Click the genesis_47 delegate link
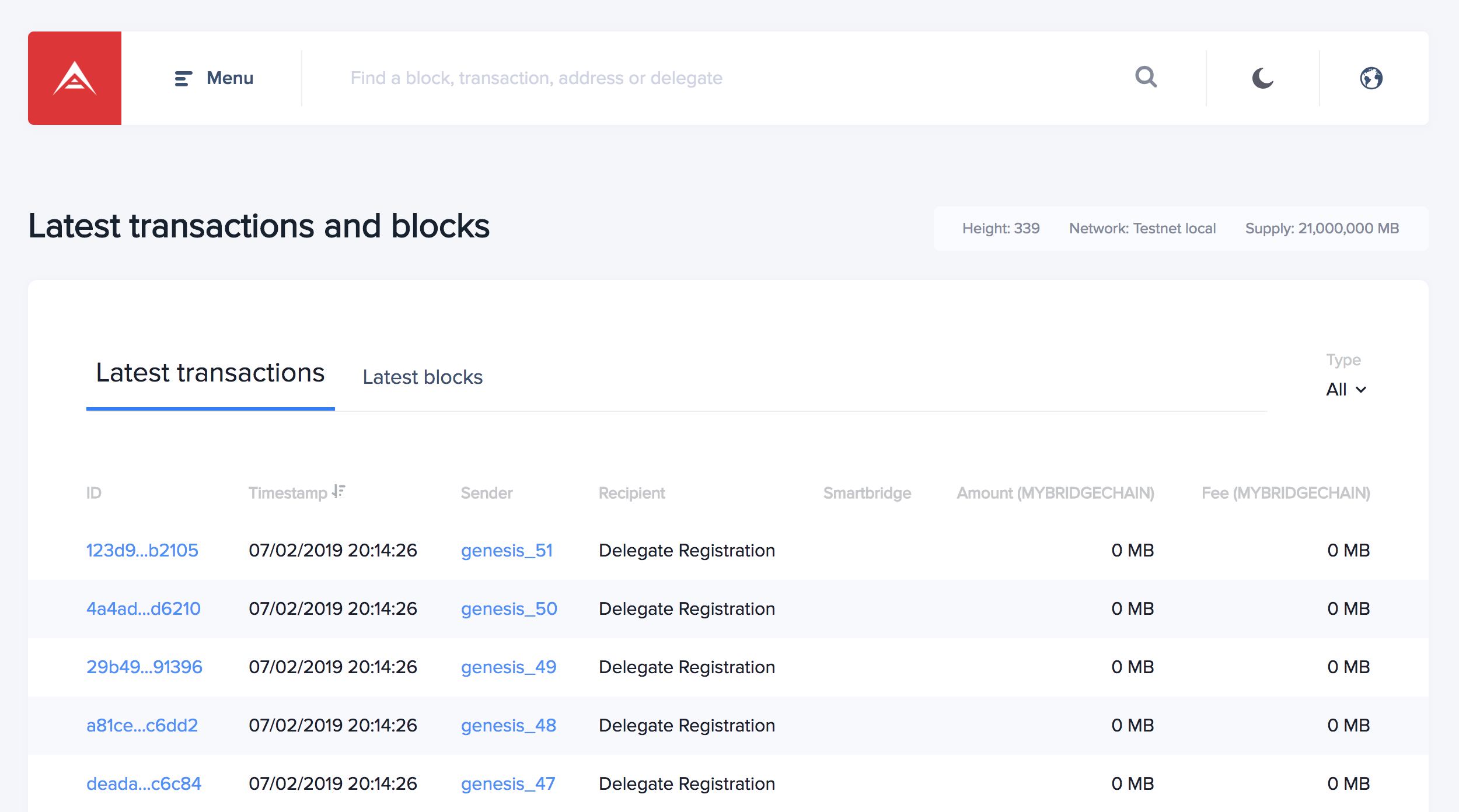The height and width of the screenshot is (812, 1459). coord(508,783)
